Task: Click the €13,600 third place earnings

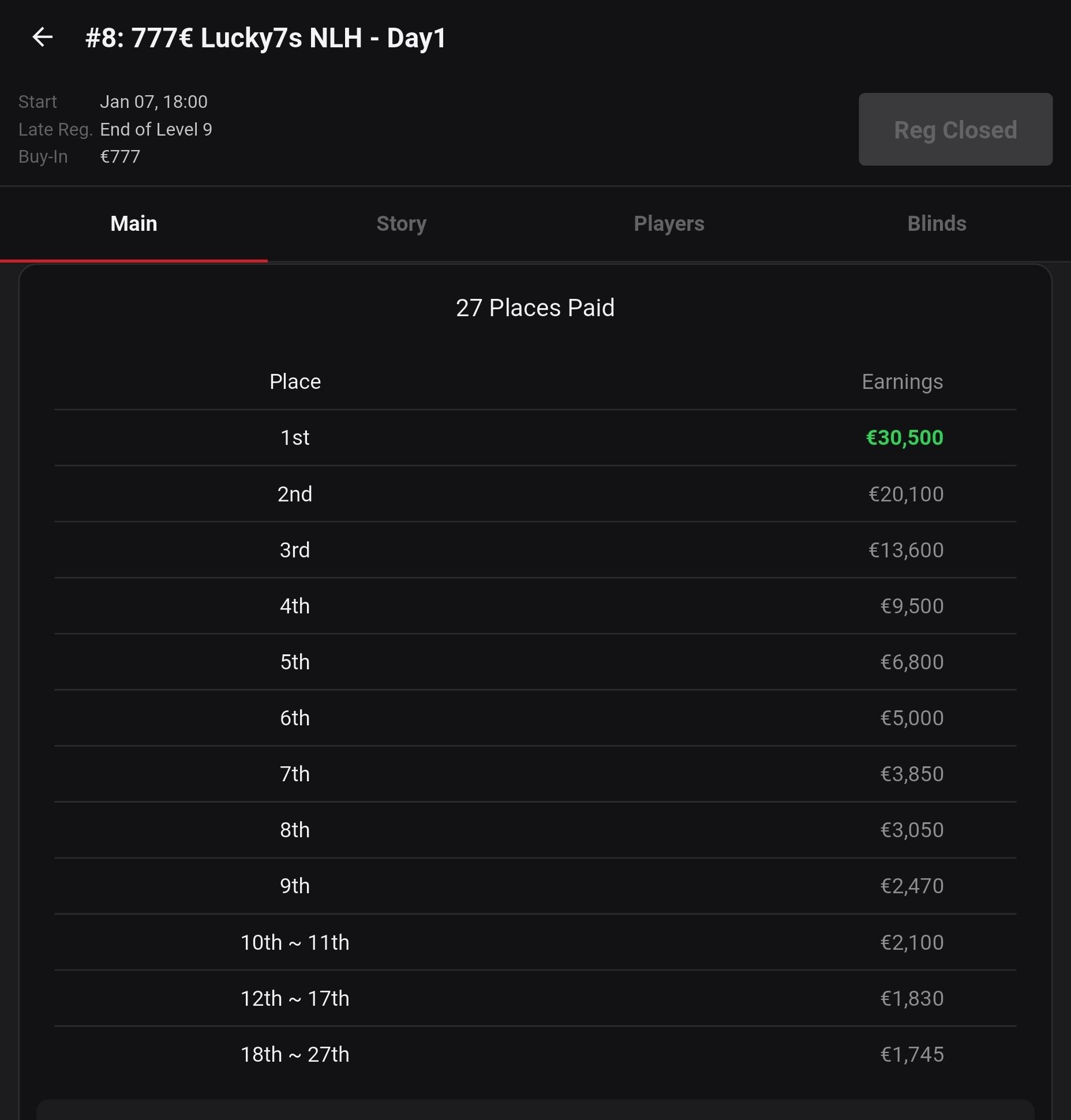Action: point(905,550)
